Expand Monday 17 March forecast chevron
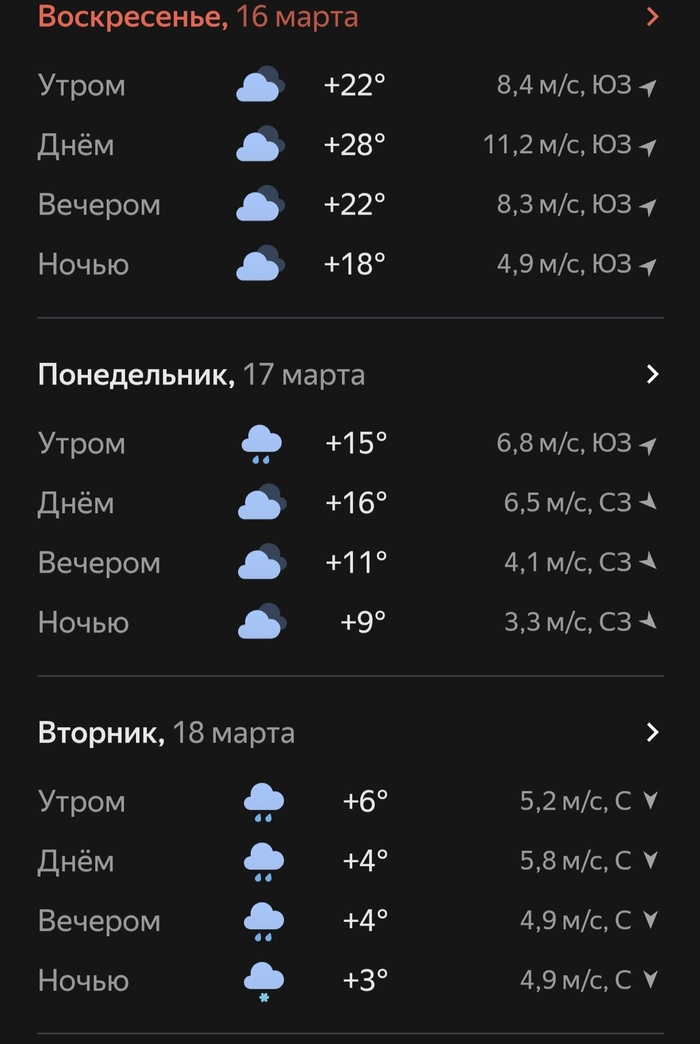This screenshot has width=700, height=1044. [x=653, y=374]
